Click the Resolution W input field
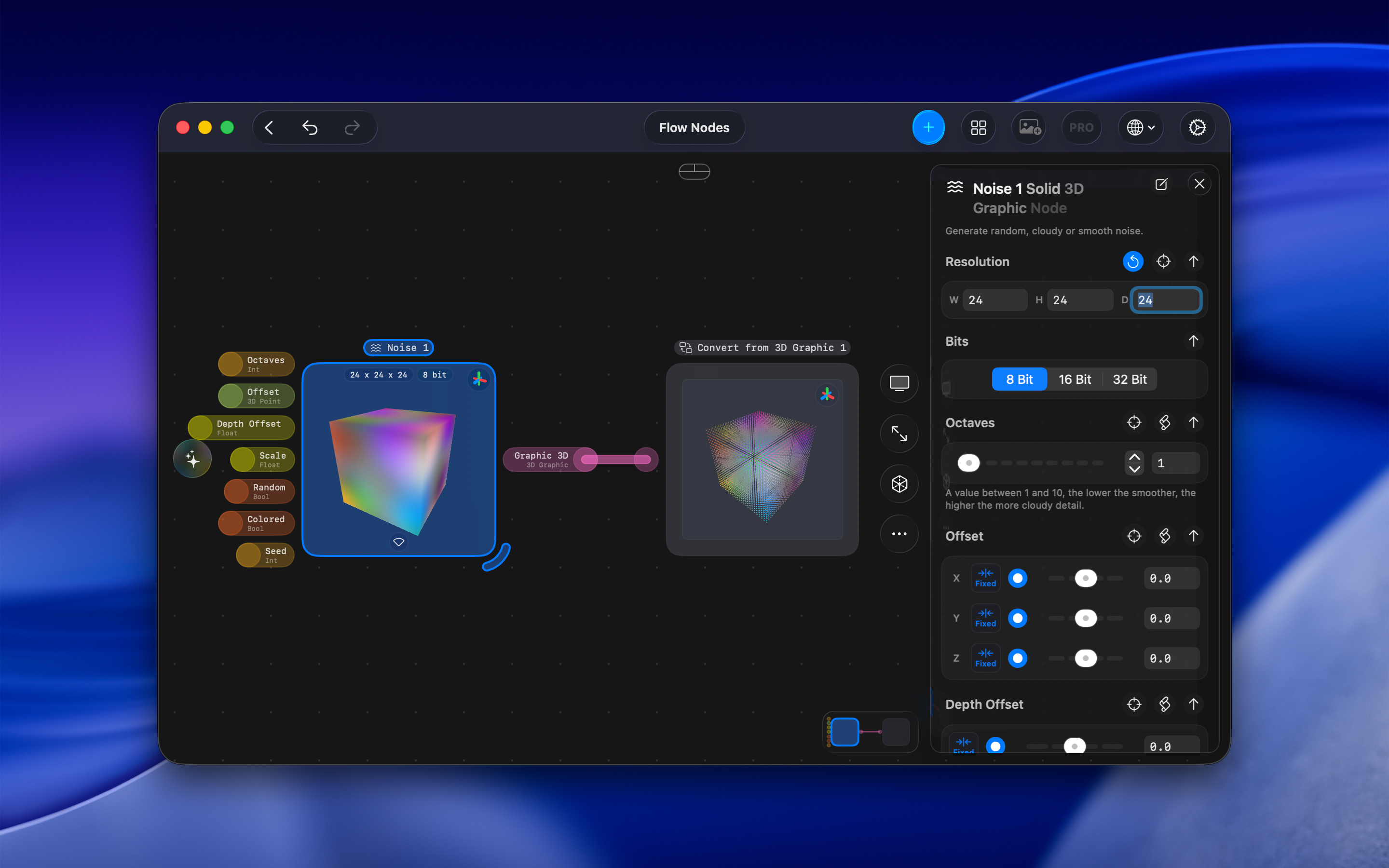 pyautogui.click(x=994, y=300)
